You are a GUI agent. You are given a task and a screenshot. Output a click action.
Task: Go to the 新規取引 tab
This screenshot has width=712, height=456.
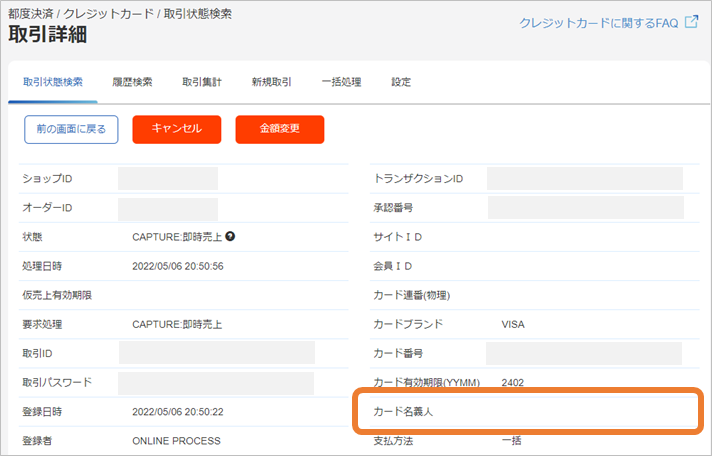[272, 82]
